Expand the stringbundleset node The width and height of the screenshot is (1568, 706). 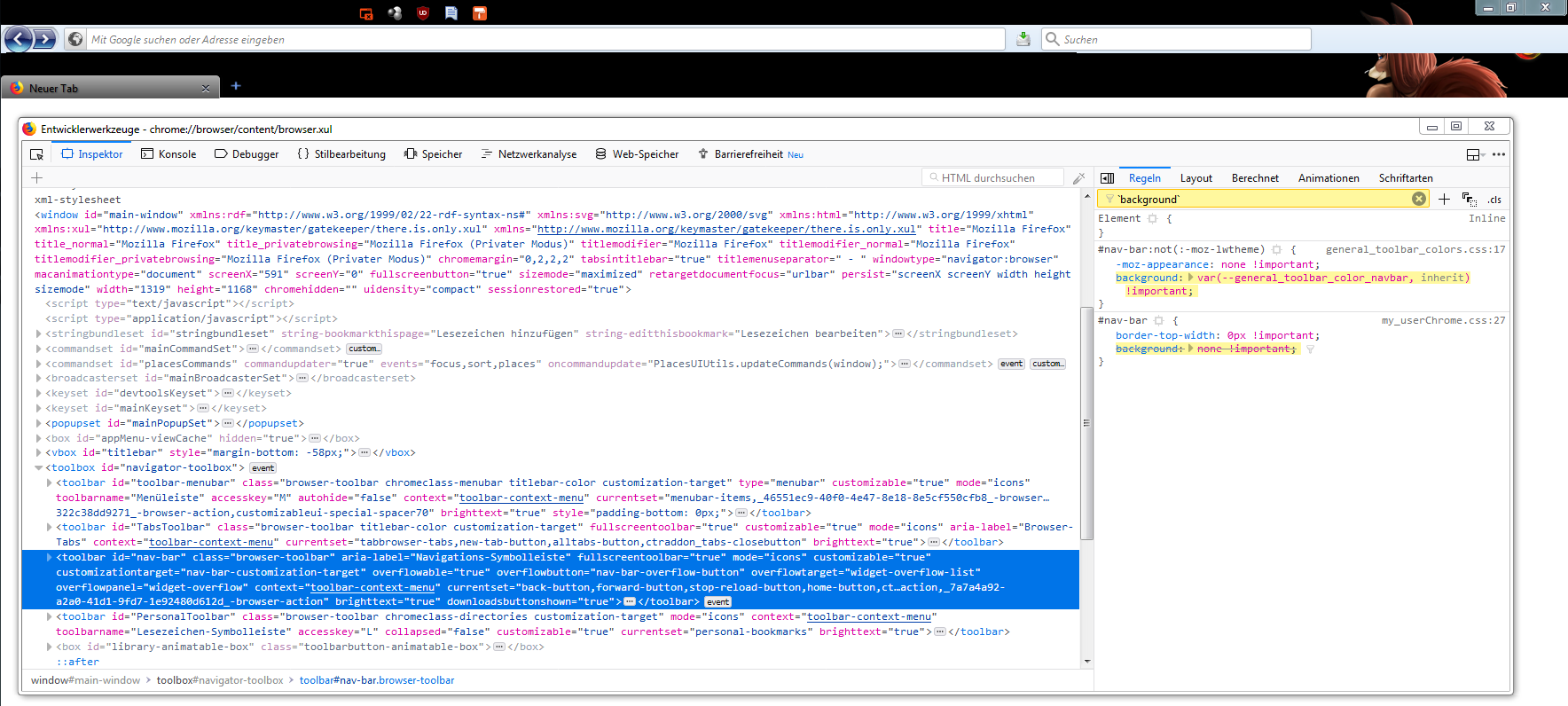click(x=39, y=333)
